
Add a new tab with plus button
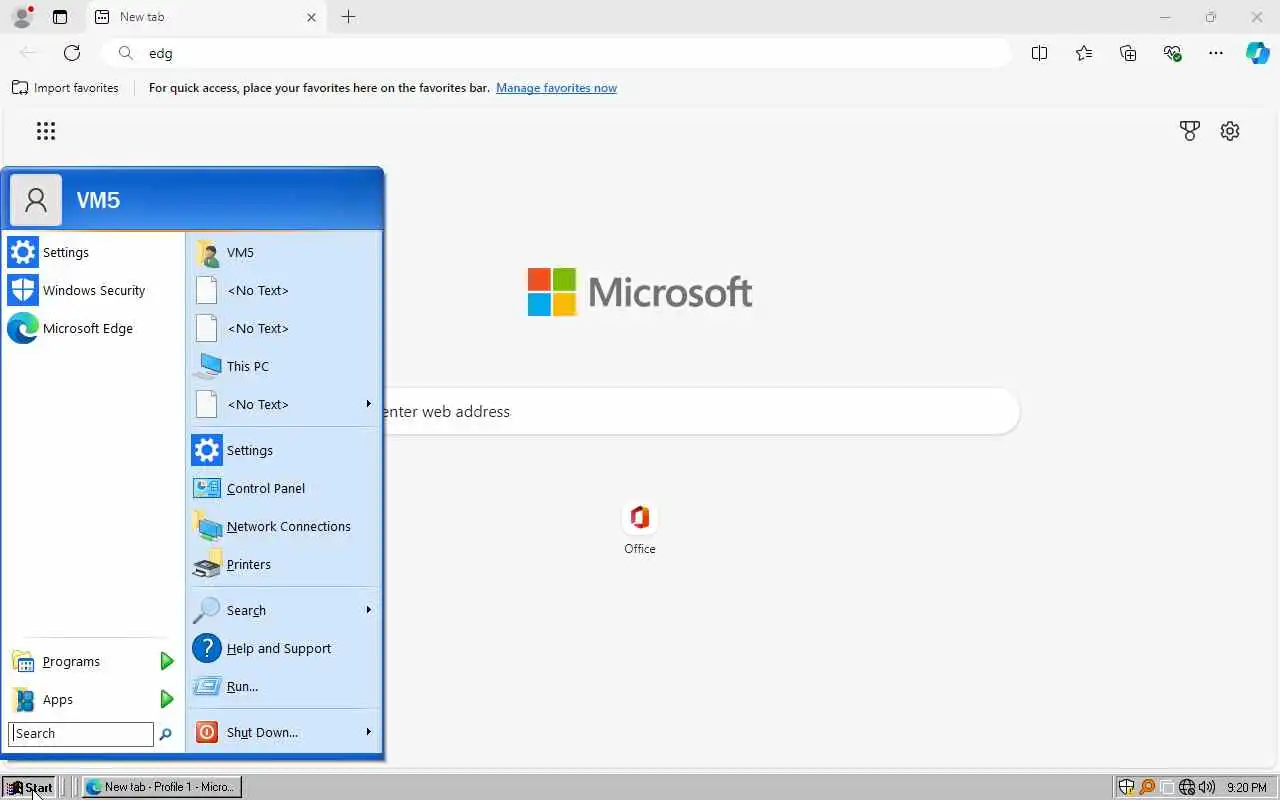coord(348,17)
